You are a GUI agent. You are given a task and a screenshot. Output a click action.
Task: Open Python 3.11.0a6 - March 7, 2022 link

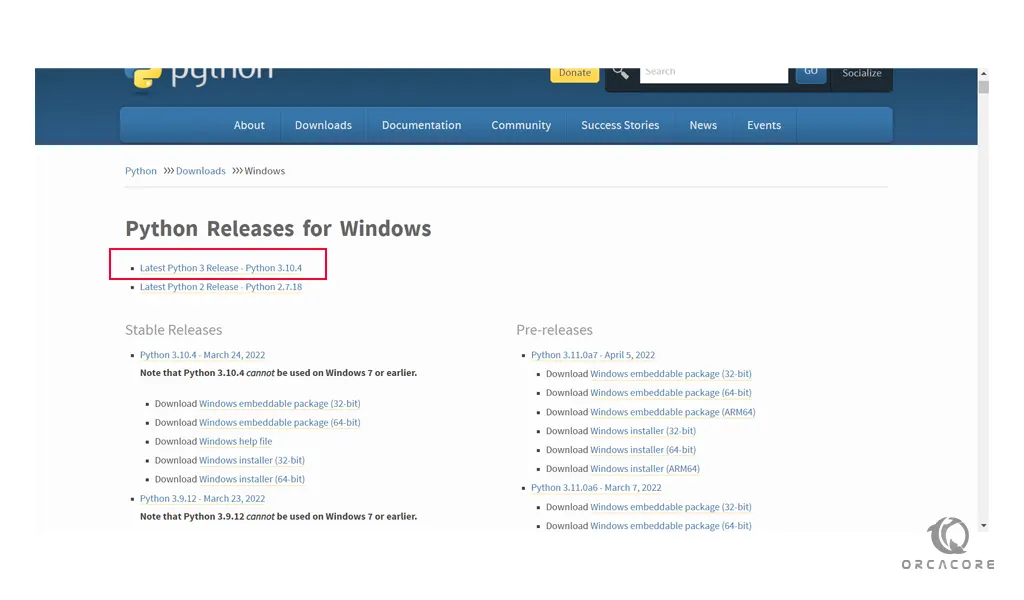[x=596, y=488]
